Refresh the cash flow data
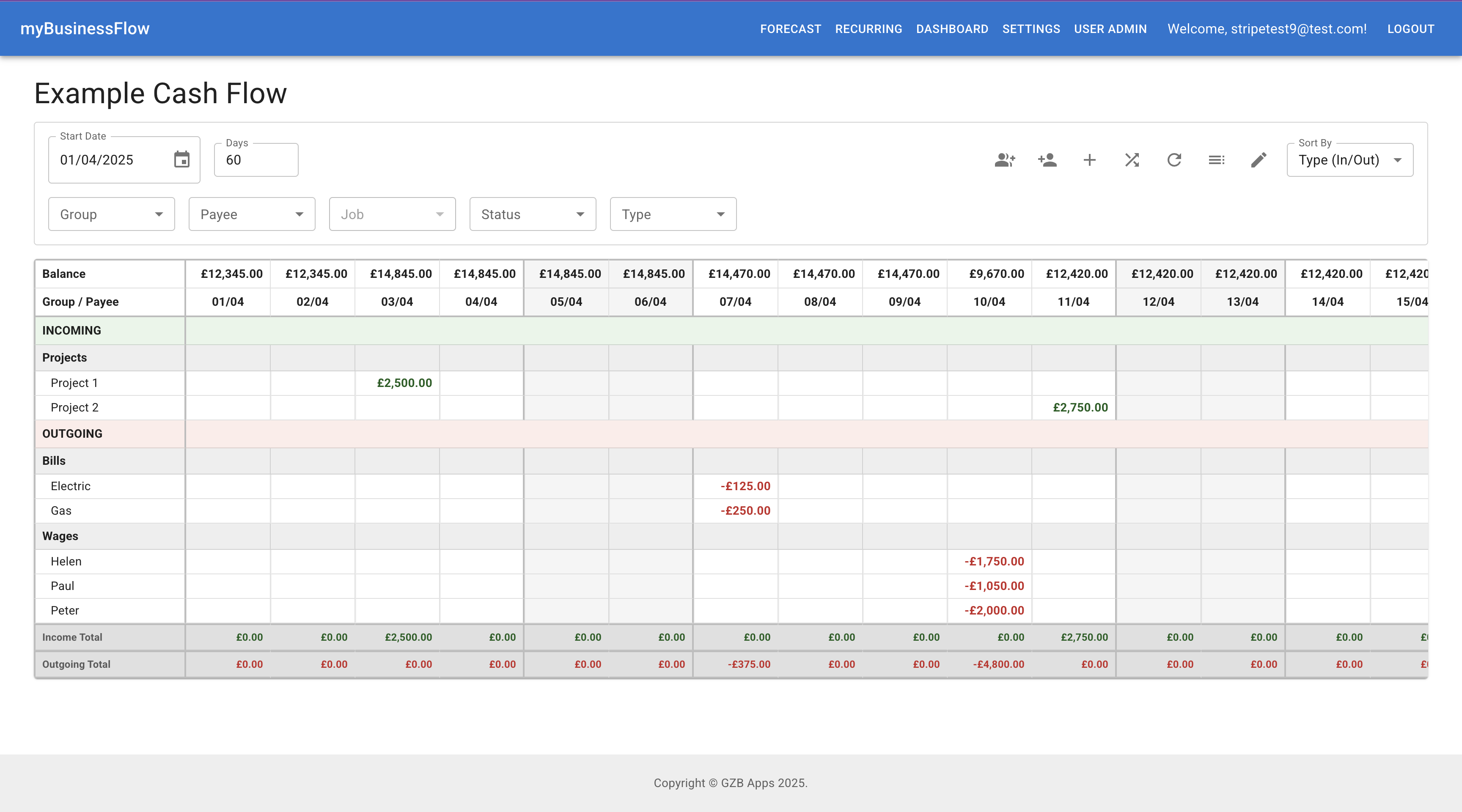 tap(1174, 160)
